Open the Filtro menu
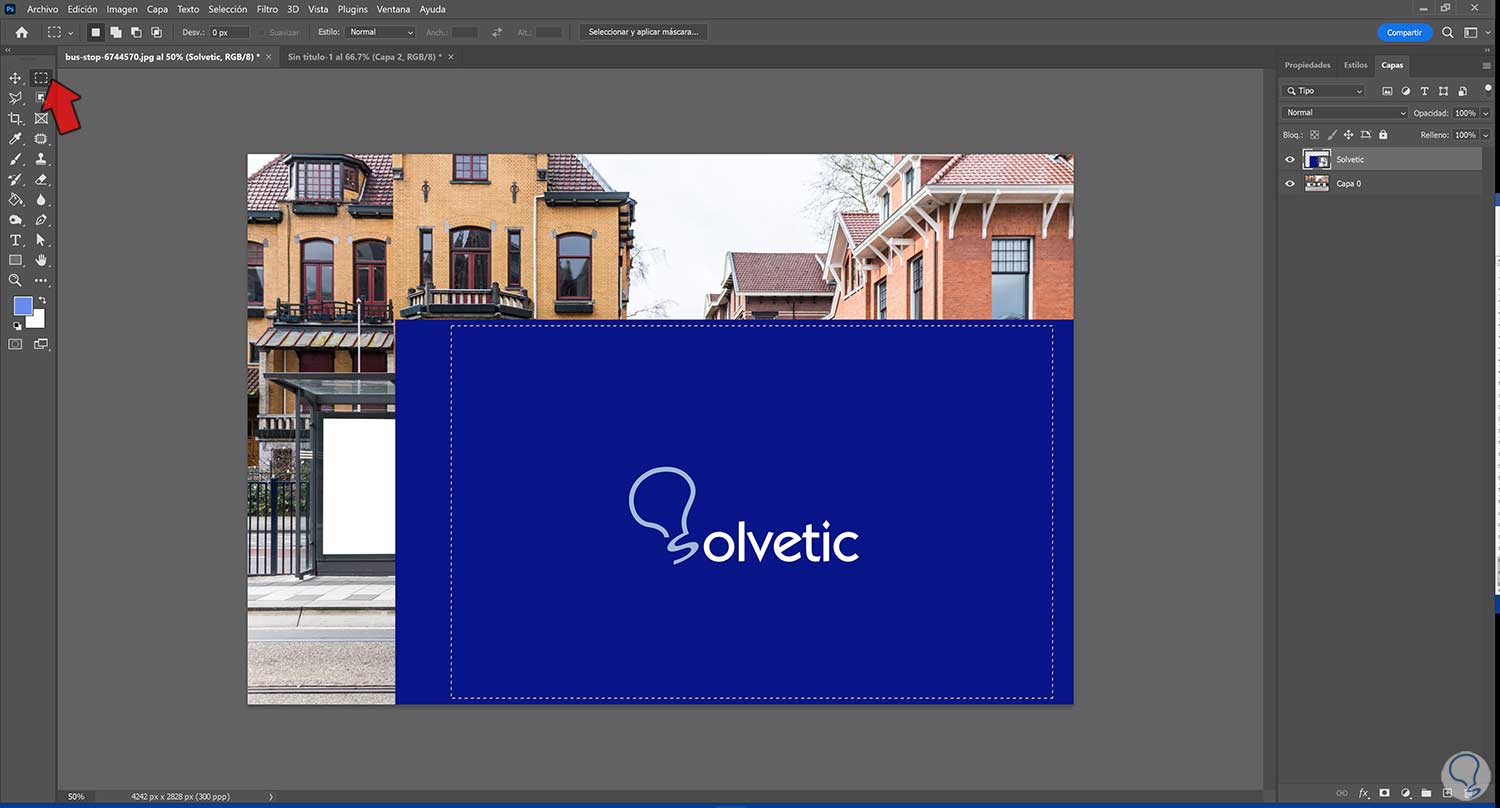 pos(267,9)
